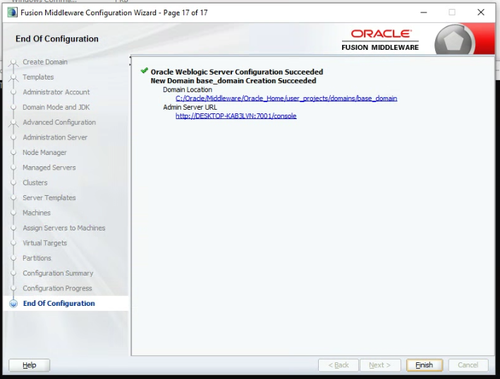This screenshot has width=500, height=379.
Task: Select the End Of Configuration step
Action: pyautogui.click(x=59, y=303)
